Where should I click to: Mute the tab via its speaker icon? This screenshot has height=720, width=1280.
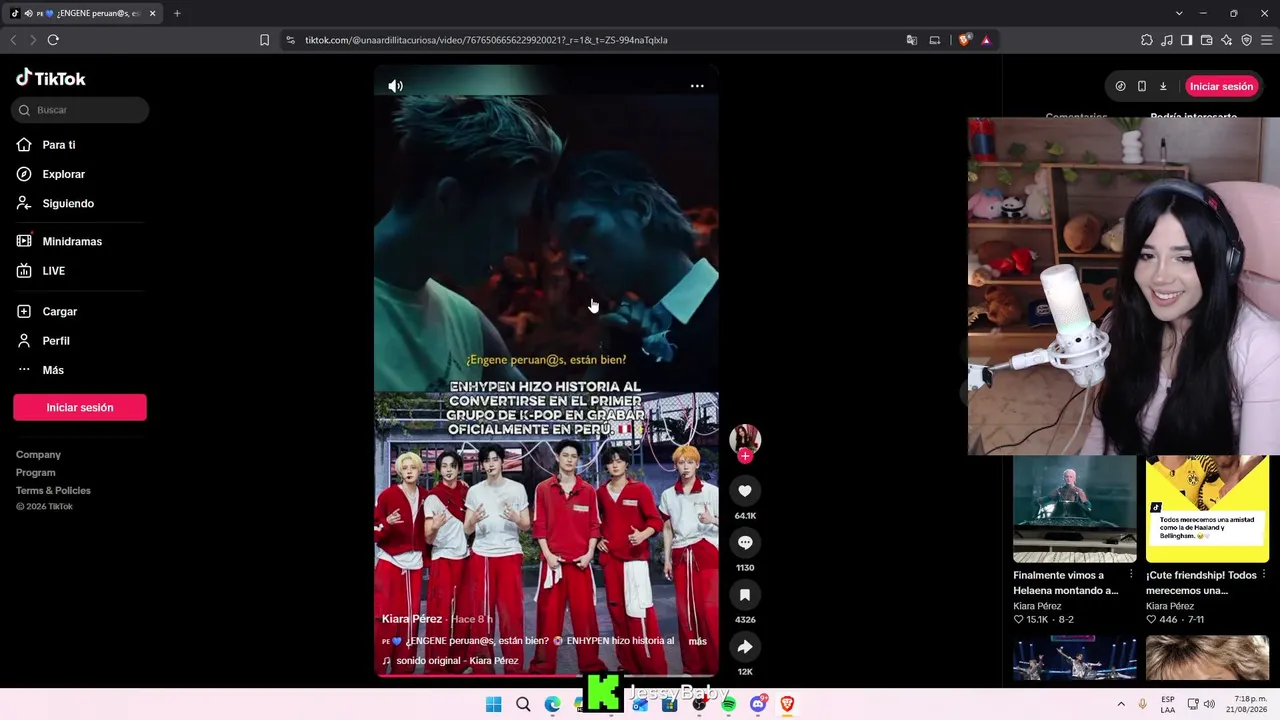click(29, 14)
